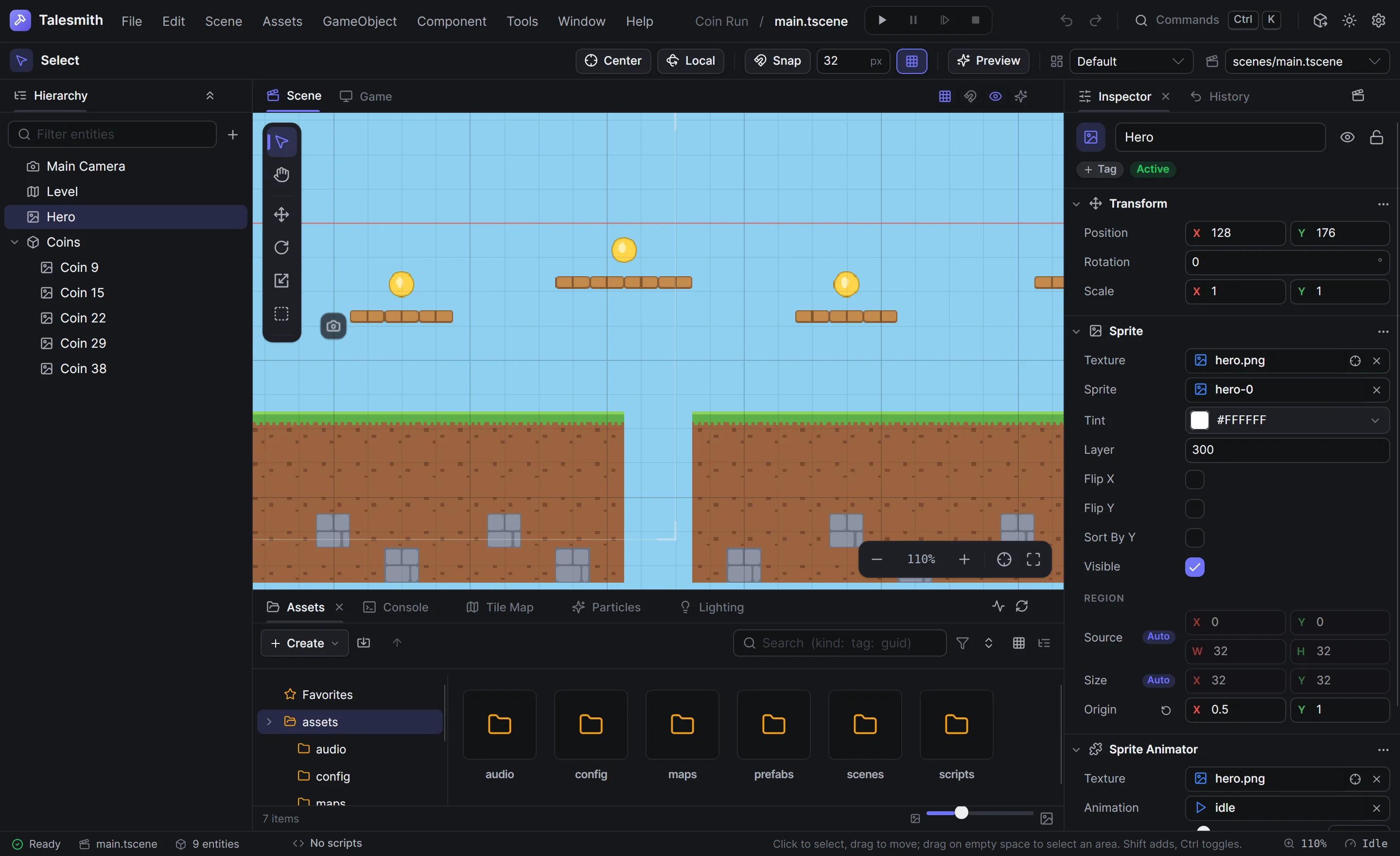Image resolution: width=1400 pixels, height=856 pixels.
Task: Add a new entity with the plus icon
Action: [x=232, y=135]
